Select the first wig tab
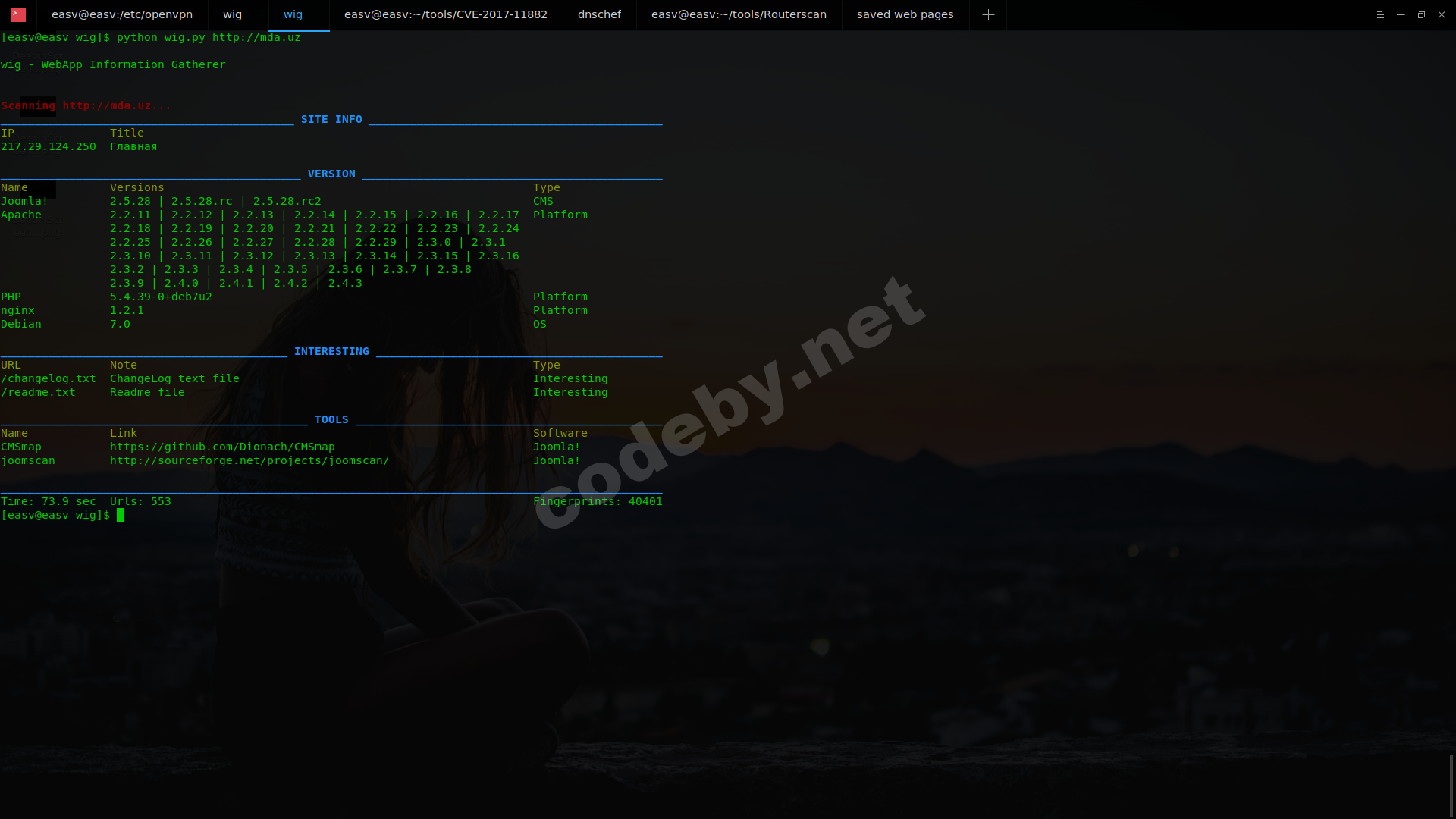The width and height of the screenshot is (1456, 819). [232, 14]
